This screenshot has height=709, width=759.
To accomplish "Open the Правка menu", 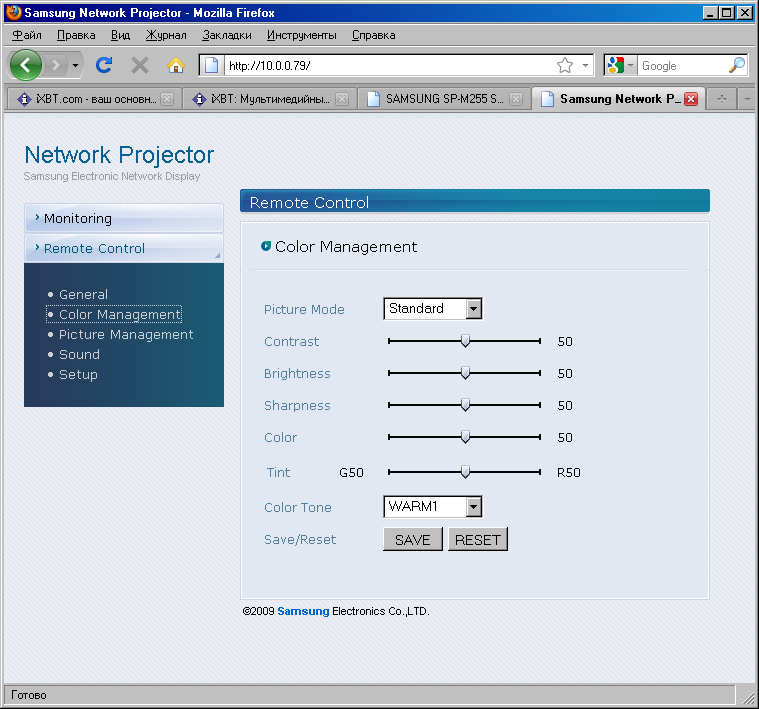I will [x=76, y=35].
